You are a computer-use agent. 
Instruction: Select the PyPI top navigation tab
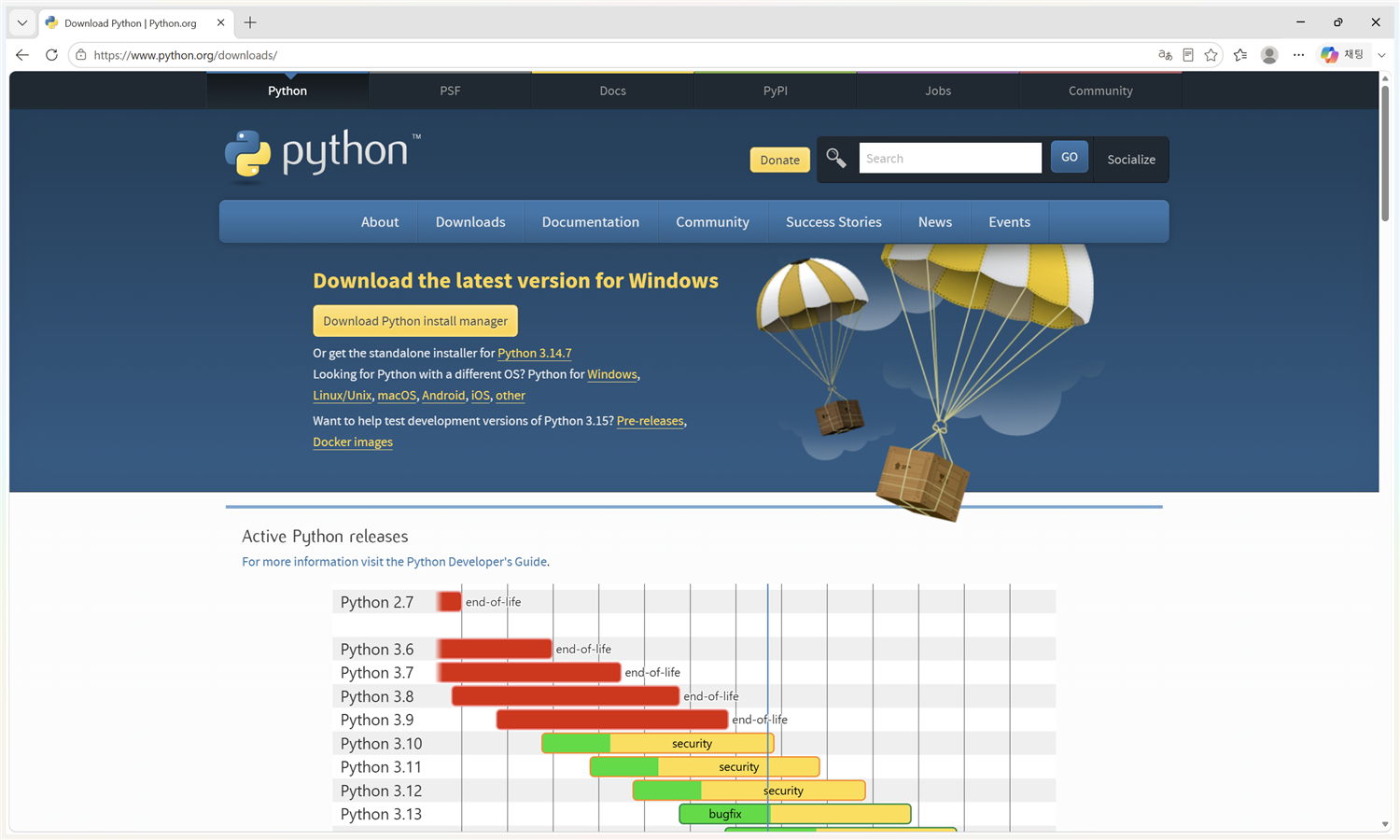pos(776,91)
